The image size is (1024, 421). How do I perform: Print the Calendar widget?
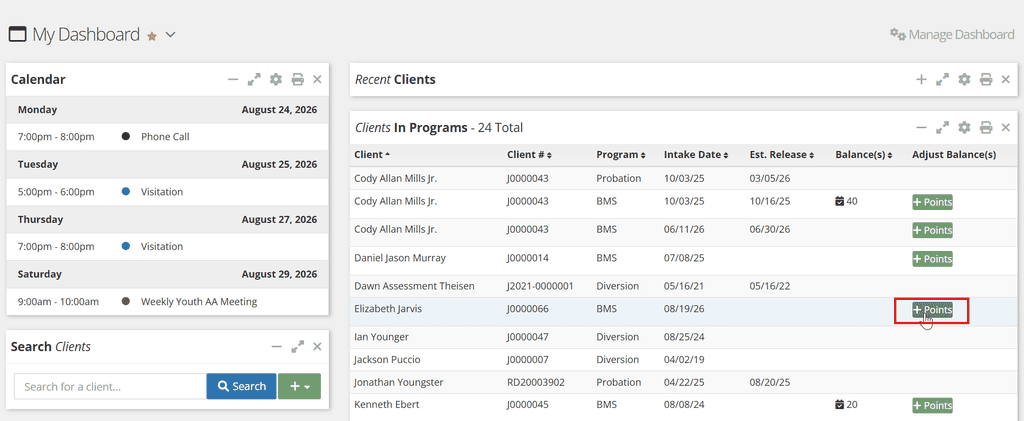coord(297,80)
